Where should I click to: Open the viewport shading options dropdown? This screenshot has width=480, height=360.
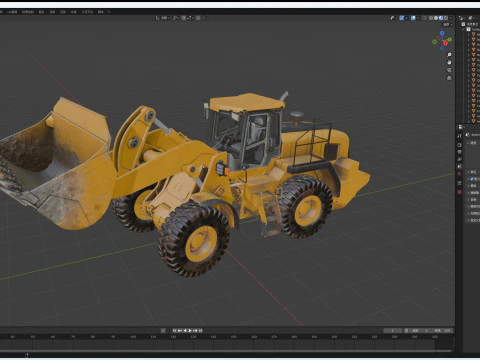click(451, 18)
